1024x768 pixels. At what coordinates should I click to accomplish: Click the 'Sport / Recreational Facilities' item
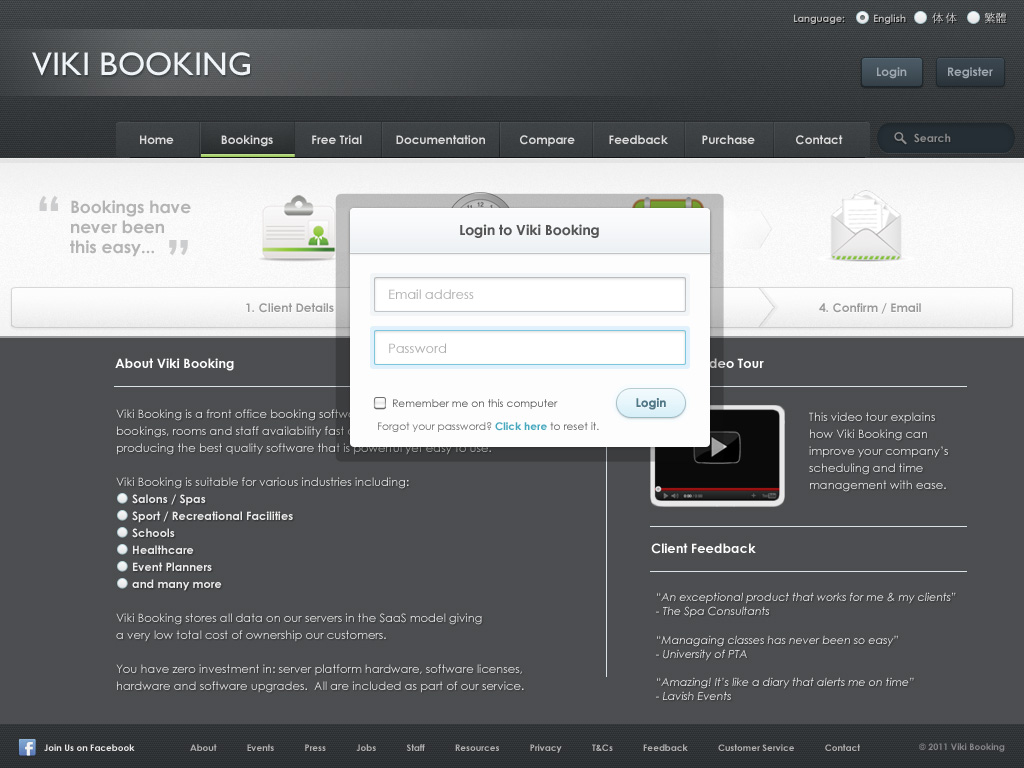coord(212,516)
